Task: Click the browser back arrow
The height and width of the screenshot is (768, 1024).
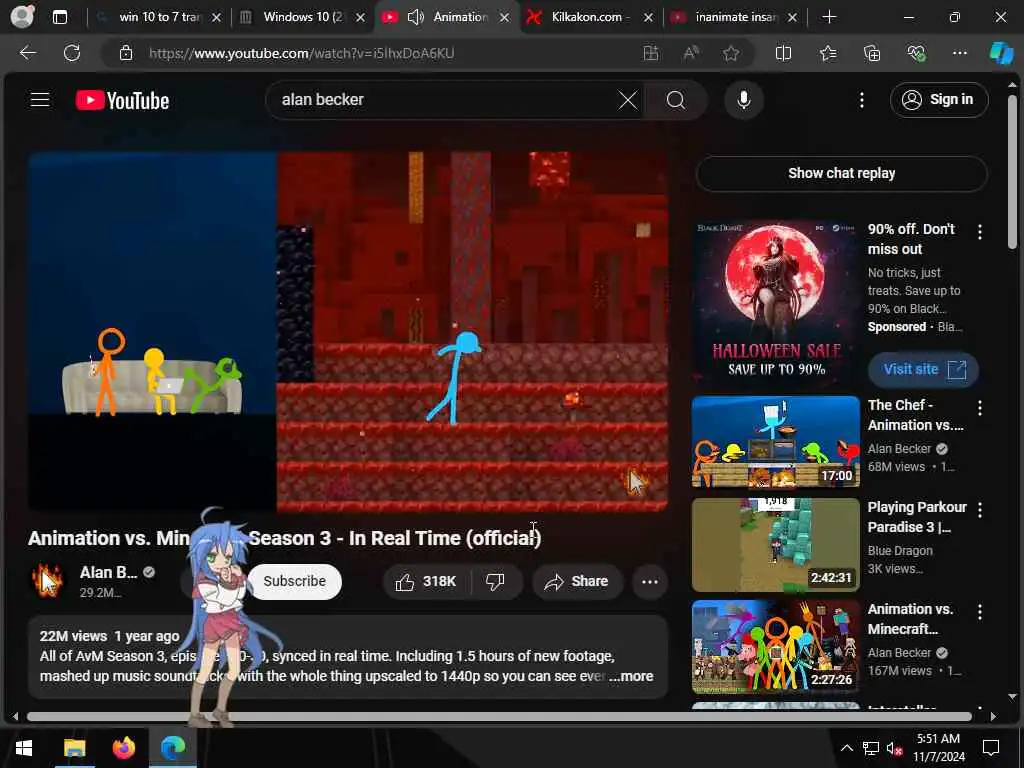Action: coord(28,53)
